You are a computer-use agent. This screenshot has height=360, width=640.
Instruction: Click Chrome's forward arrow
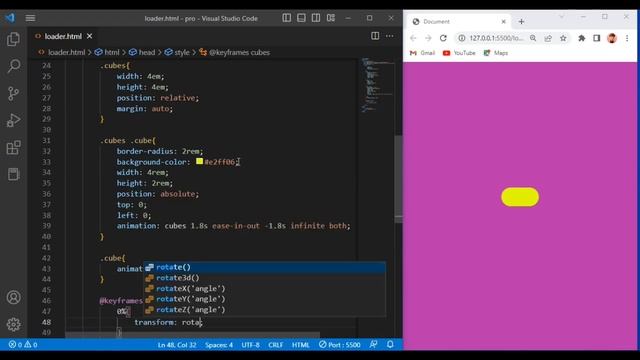428,38
